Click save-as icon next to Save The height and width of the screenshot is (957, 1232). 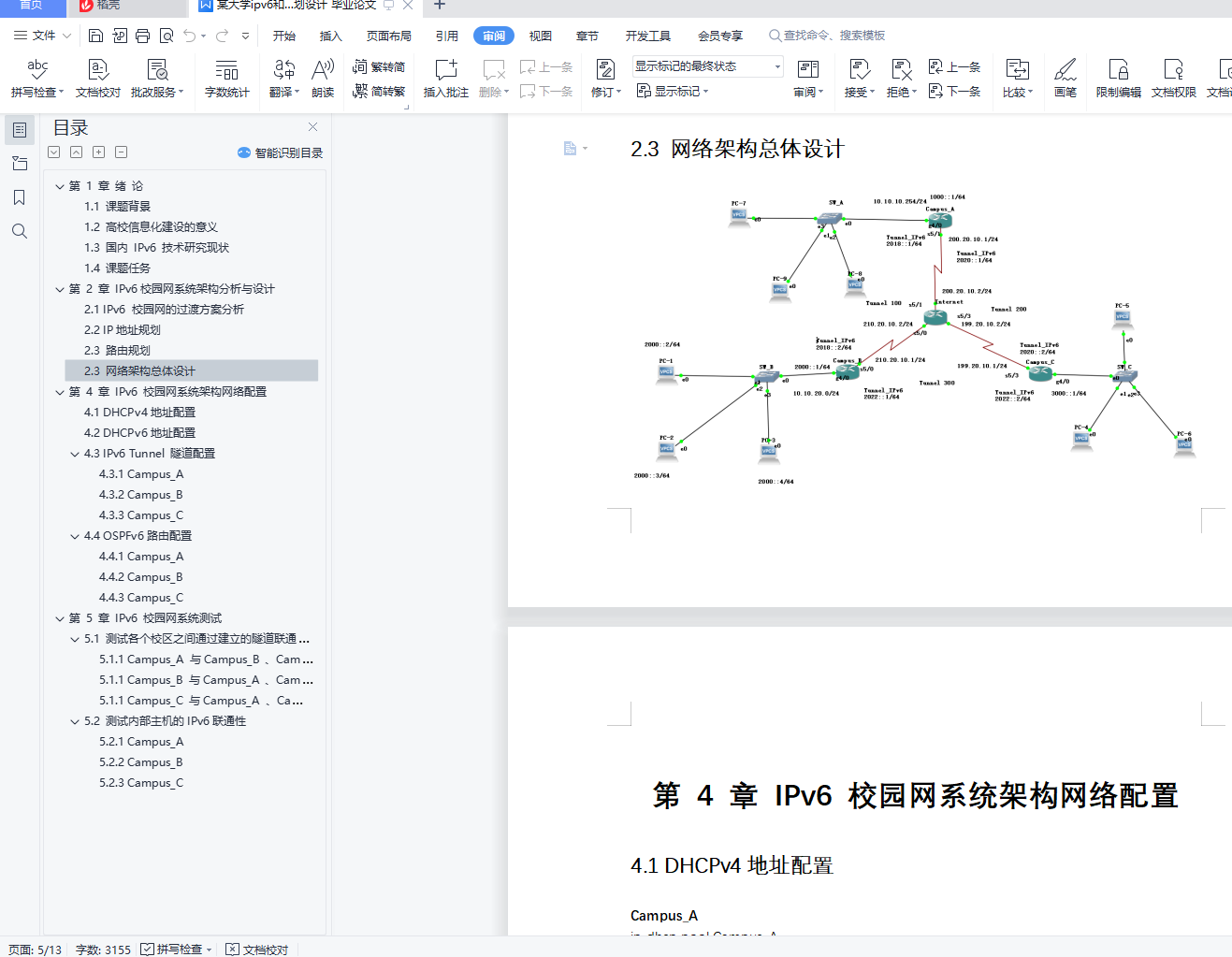click(120, 36)
